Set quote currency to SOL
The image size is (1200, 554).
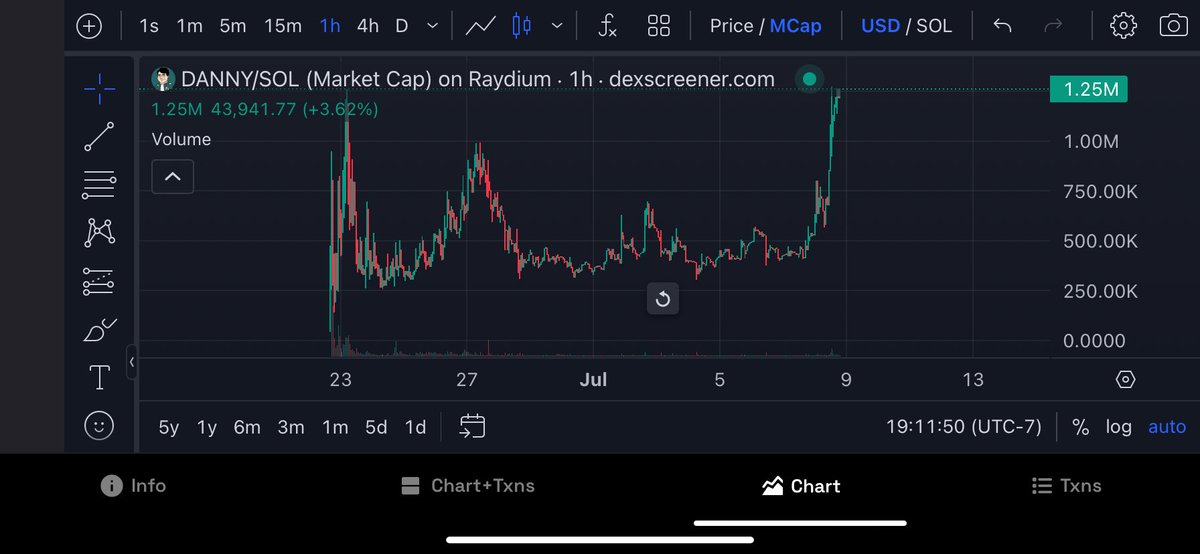pyautogui.click(x=935, y=26)
